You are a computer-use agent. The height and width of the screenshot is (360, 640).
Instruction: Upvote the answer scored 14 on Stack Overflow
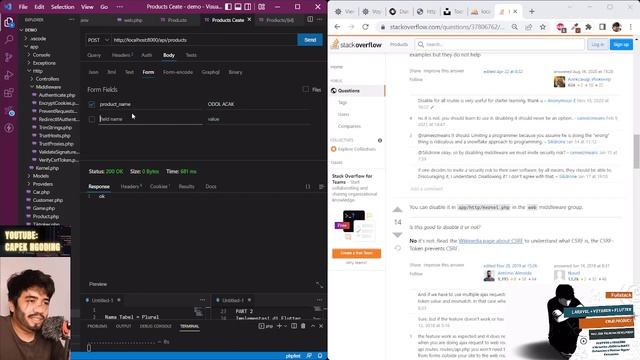coord(397,210)
